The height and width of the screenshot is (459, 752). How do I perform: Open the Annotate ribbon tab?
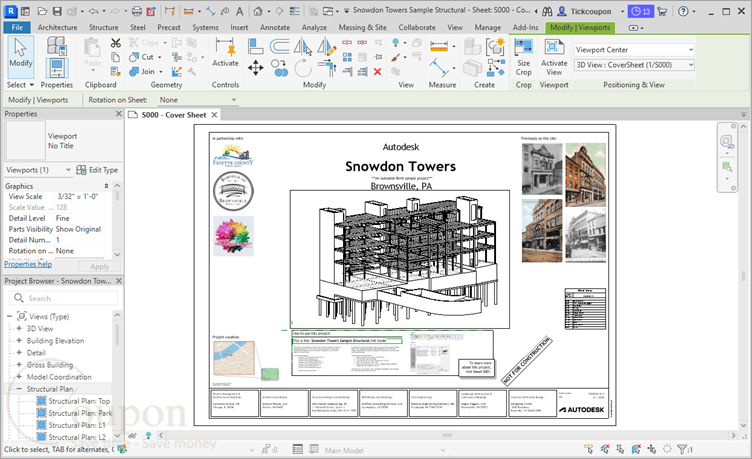[x=275, y=27]
